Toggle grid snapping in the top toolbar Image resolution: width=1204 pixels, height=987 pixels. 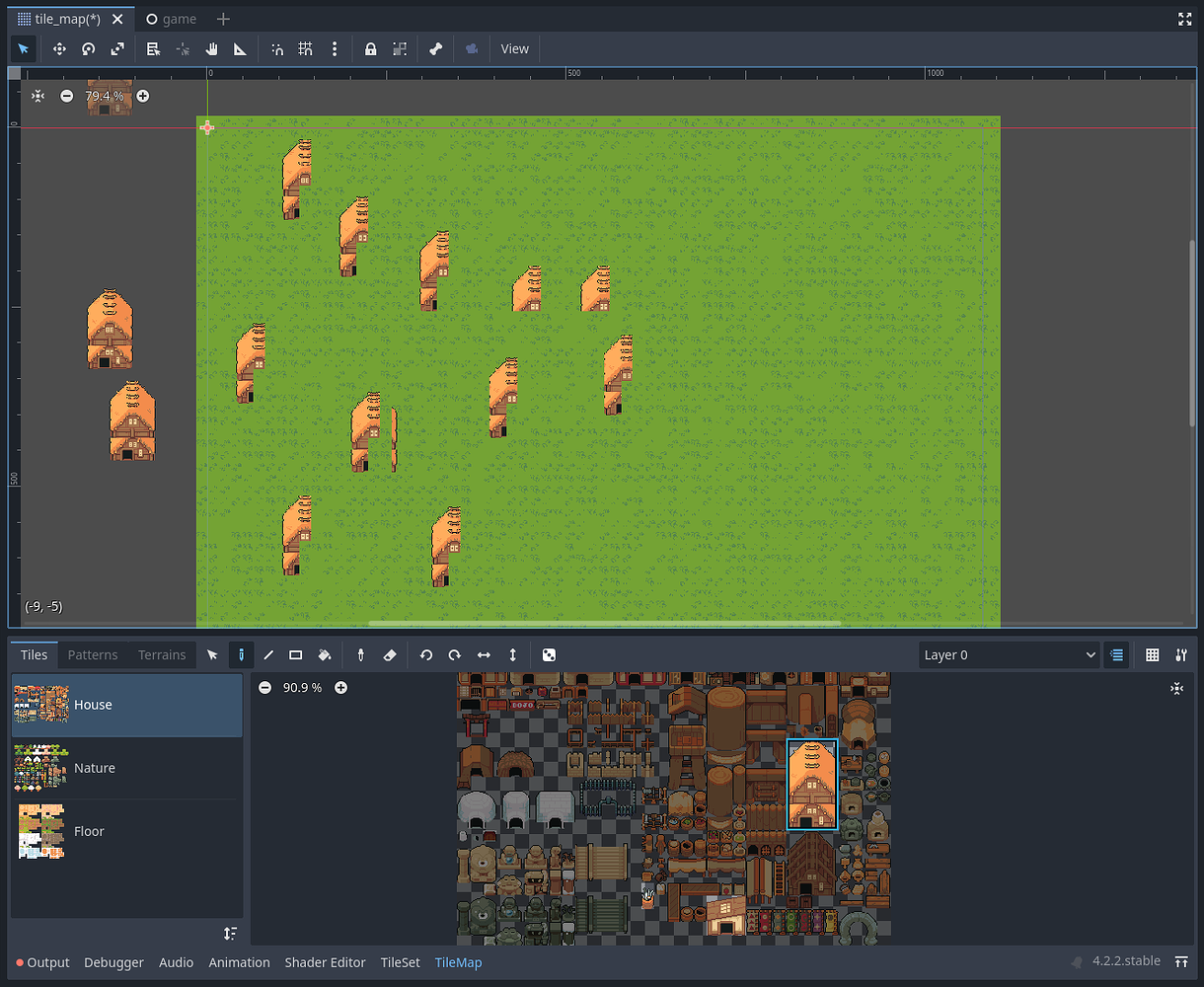305,48
